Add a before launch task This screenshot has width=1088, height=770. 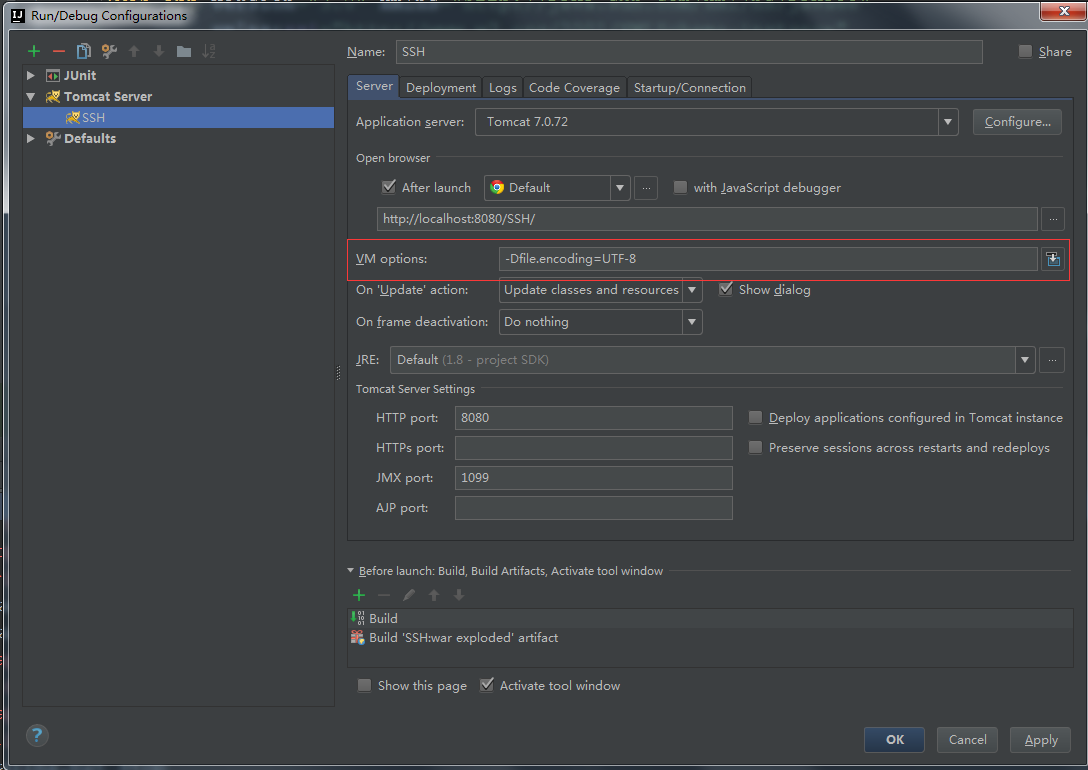point(359,595)
